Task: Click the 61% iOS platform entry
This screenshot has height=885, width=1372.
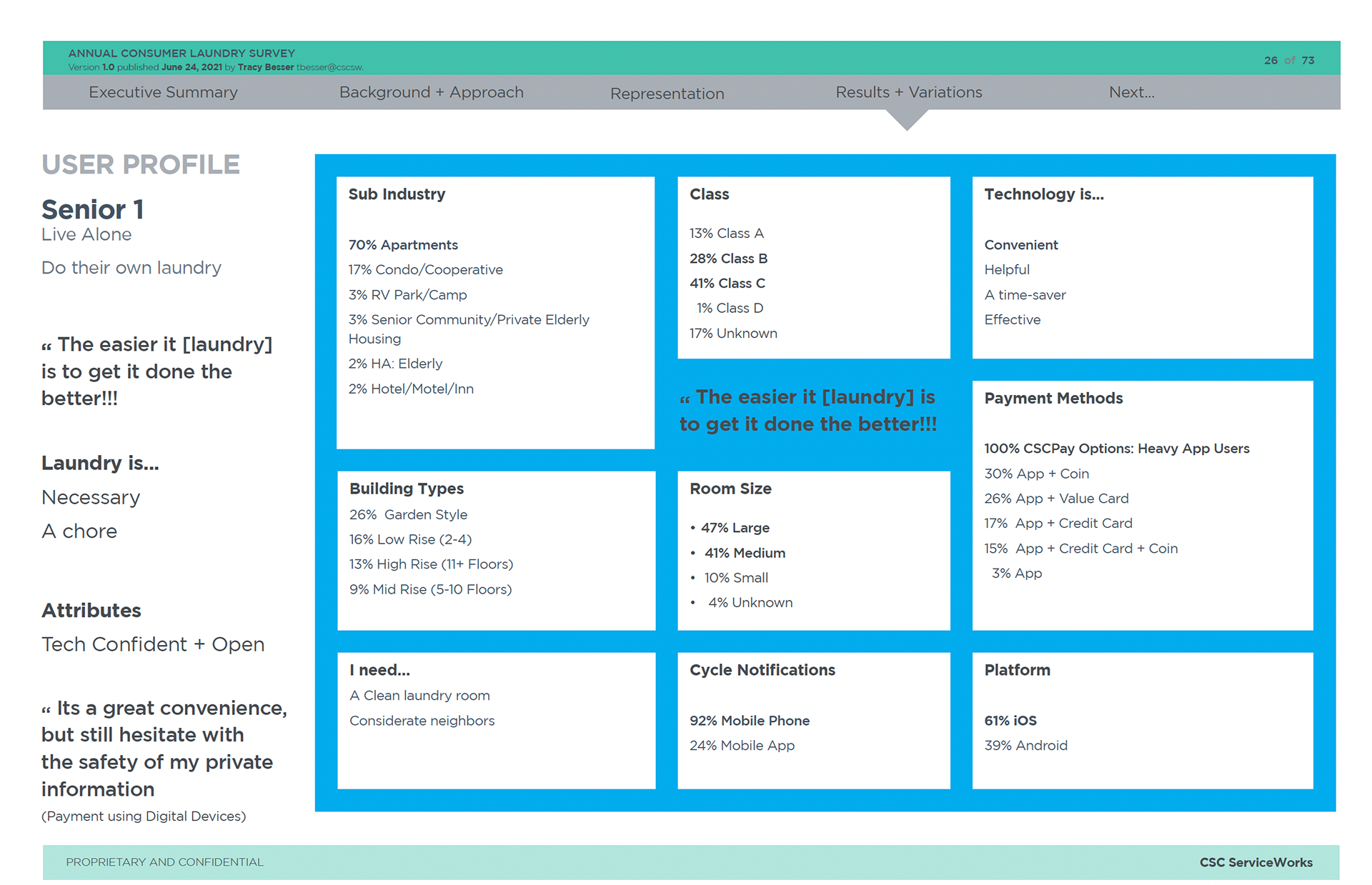Action: (x=1010, y=721)
